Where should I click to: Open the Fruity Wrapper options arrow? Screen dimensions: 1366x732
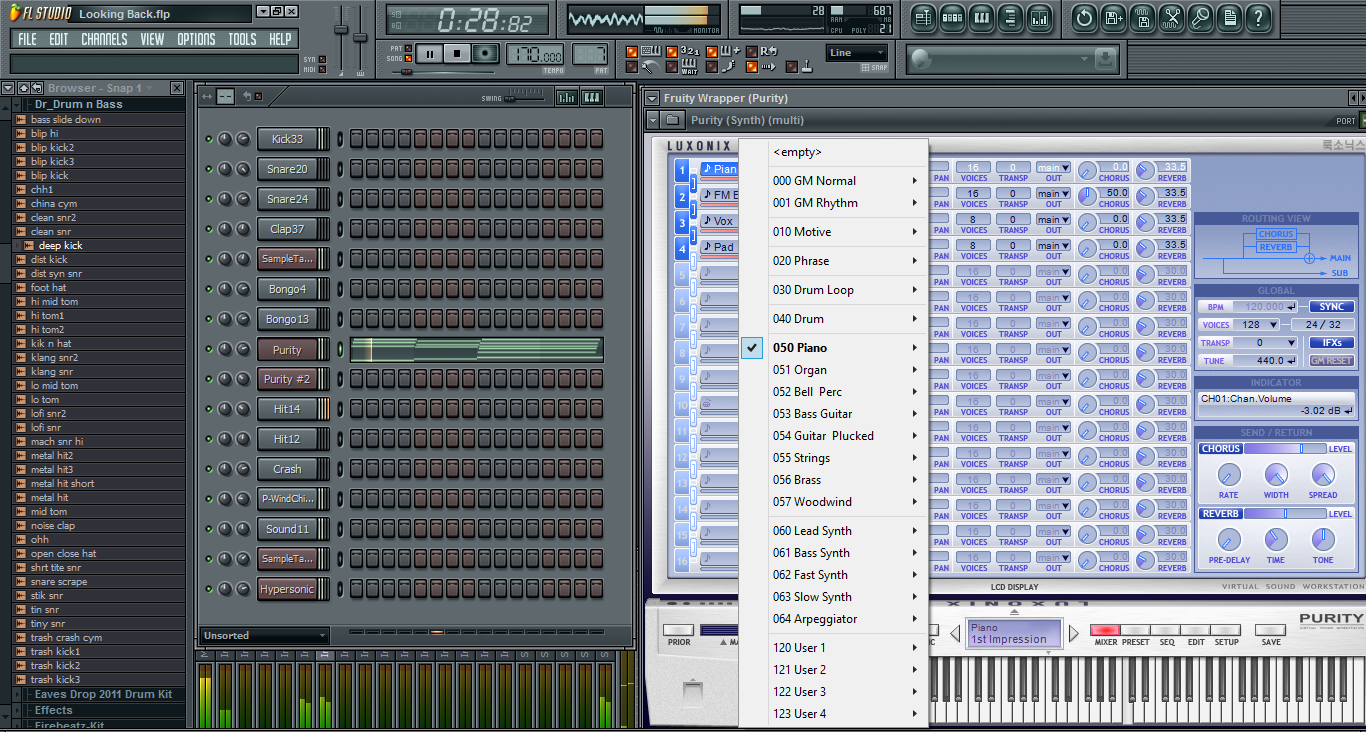(x=652, y=98)
